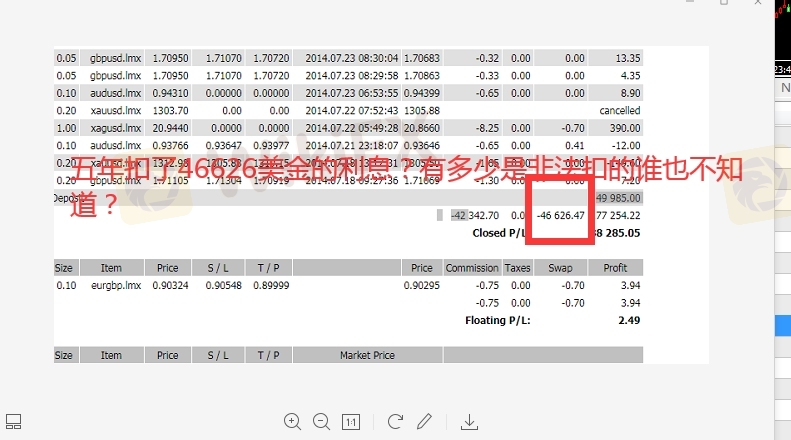Viewport: 791px width, 440px height.
Task: Click the Swap column header
Action: click(x=560, y=268)
